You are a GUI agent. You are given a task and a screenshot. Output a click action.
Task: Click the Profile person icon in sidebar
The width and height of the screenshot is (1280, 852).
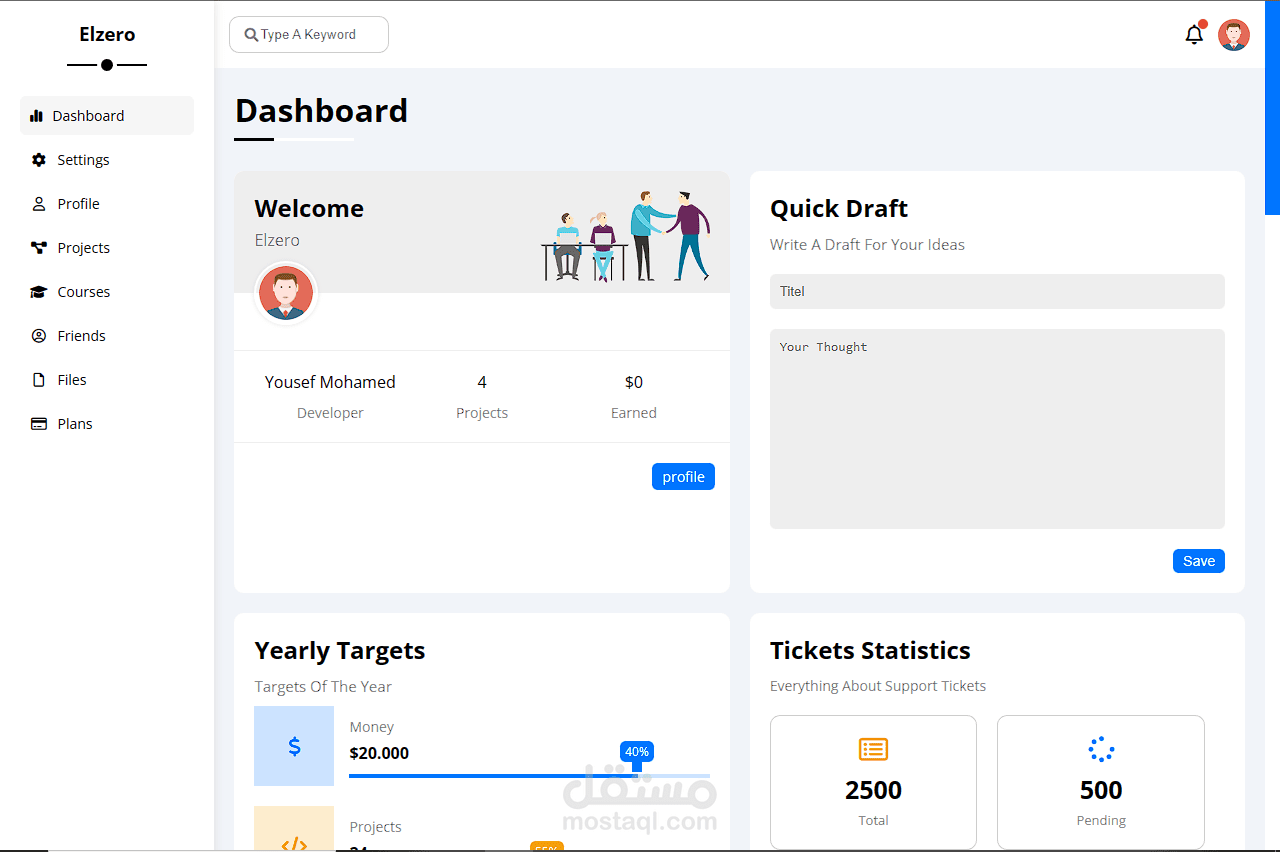click(37, 203)
